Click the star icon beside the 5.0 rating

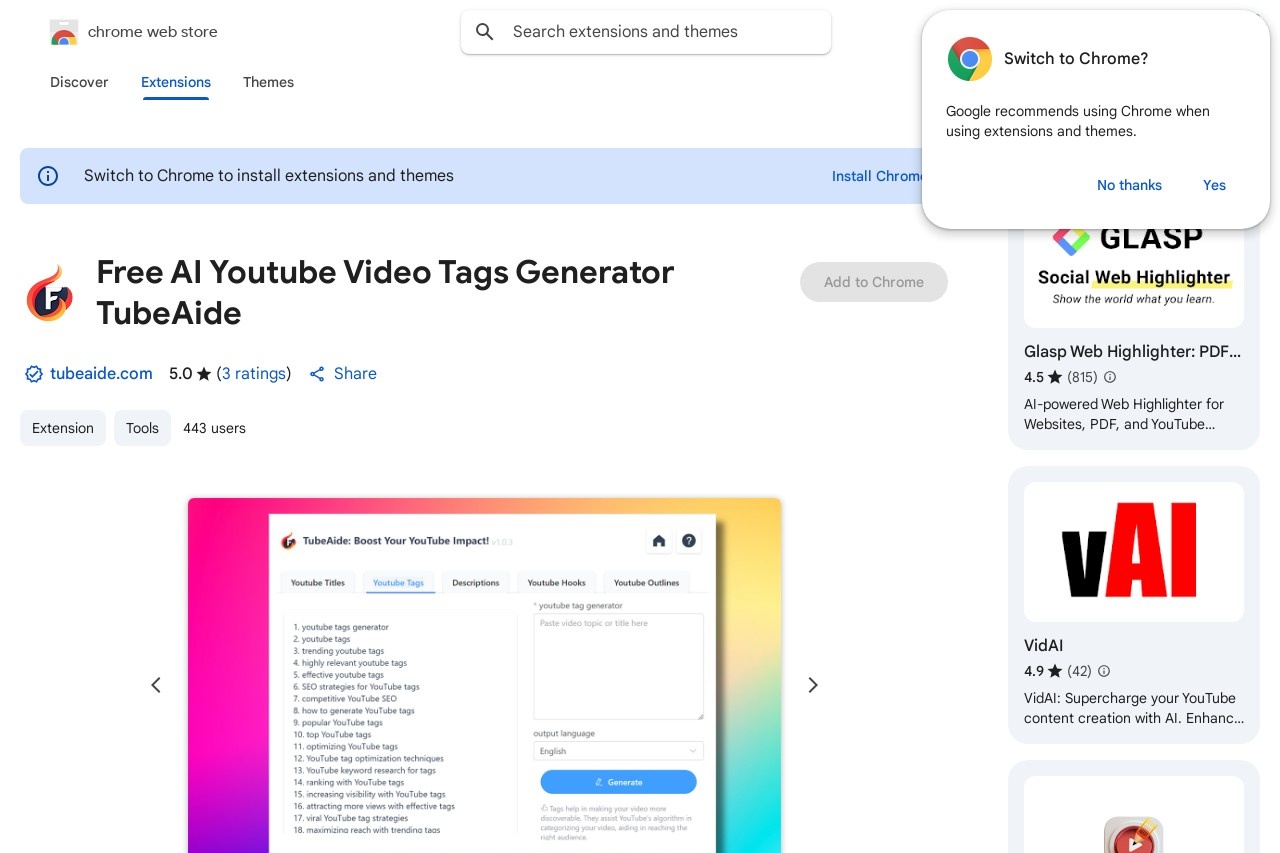pyautogui.click(x=204, y=374)
